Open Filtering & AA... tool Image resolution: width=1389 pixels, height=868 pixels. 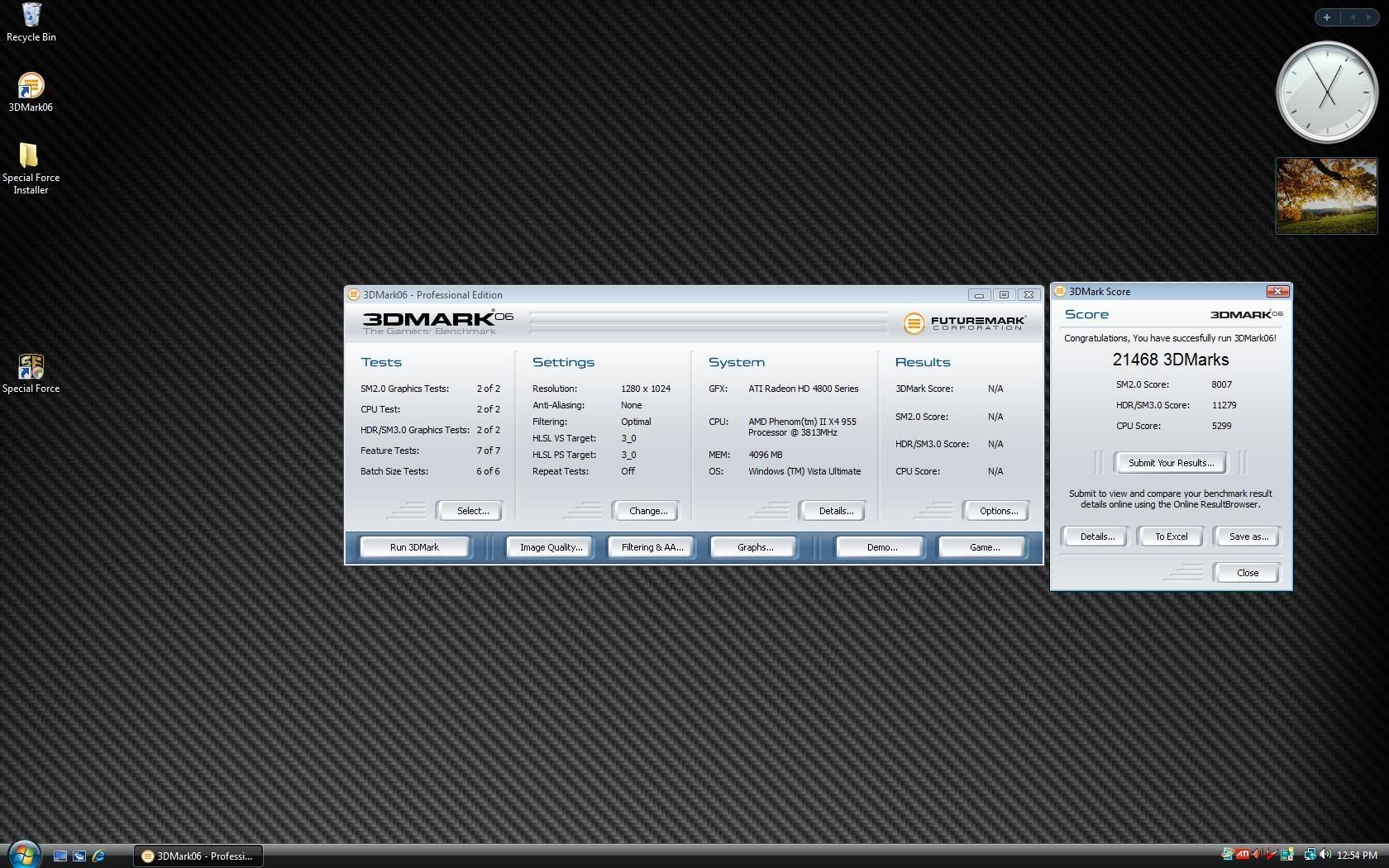(652, 547)
